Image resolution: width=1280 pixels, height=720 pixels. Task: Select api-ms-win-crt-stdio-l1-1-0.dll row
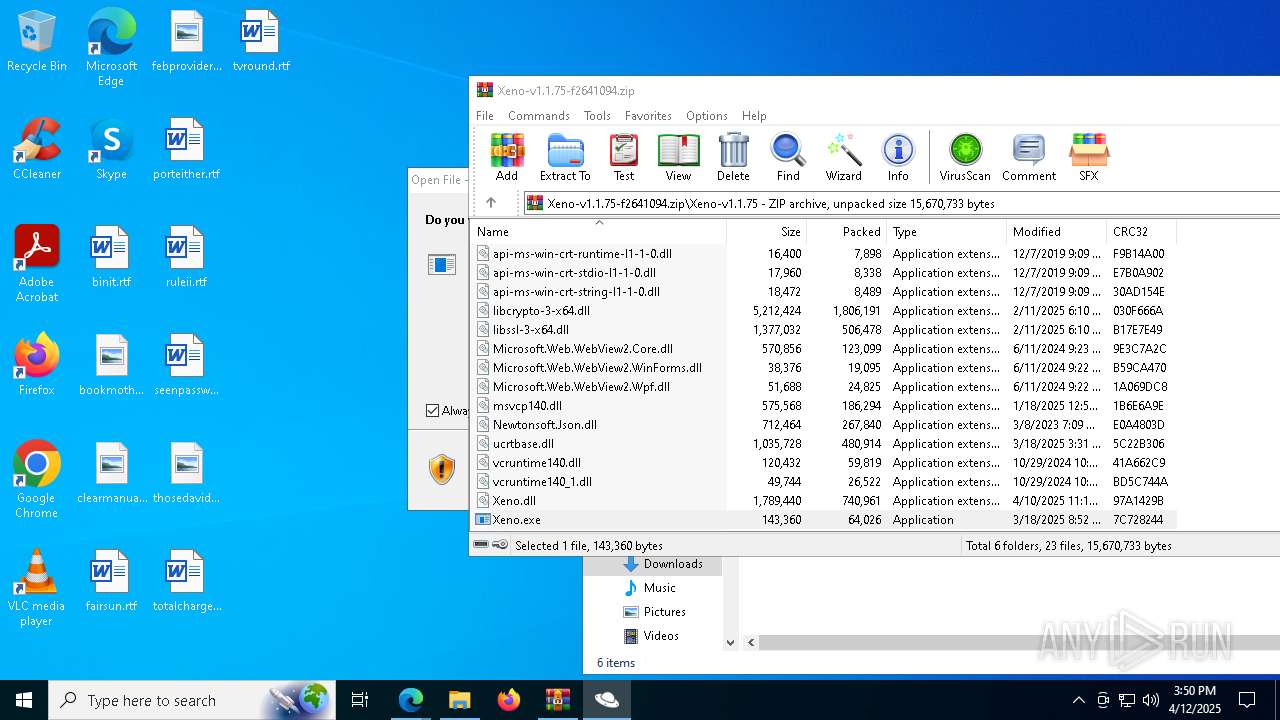point(824,273)
